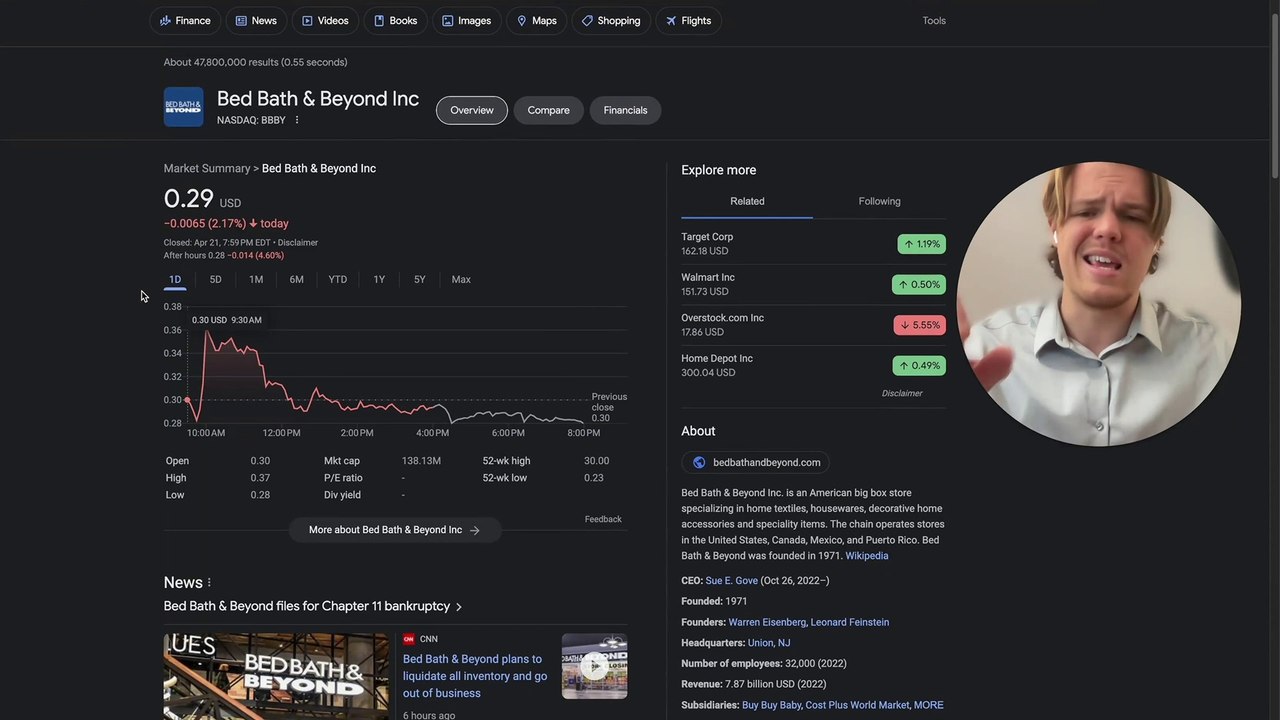Open the Target Corp related stock row

pyautogui.click(x=813, y=244)
